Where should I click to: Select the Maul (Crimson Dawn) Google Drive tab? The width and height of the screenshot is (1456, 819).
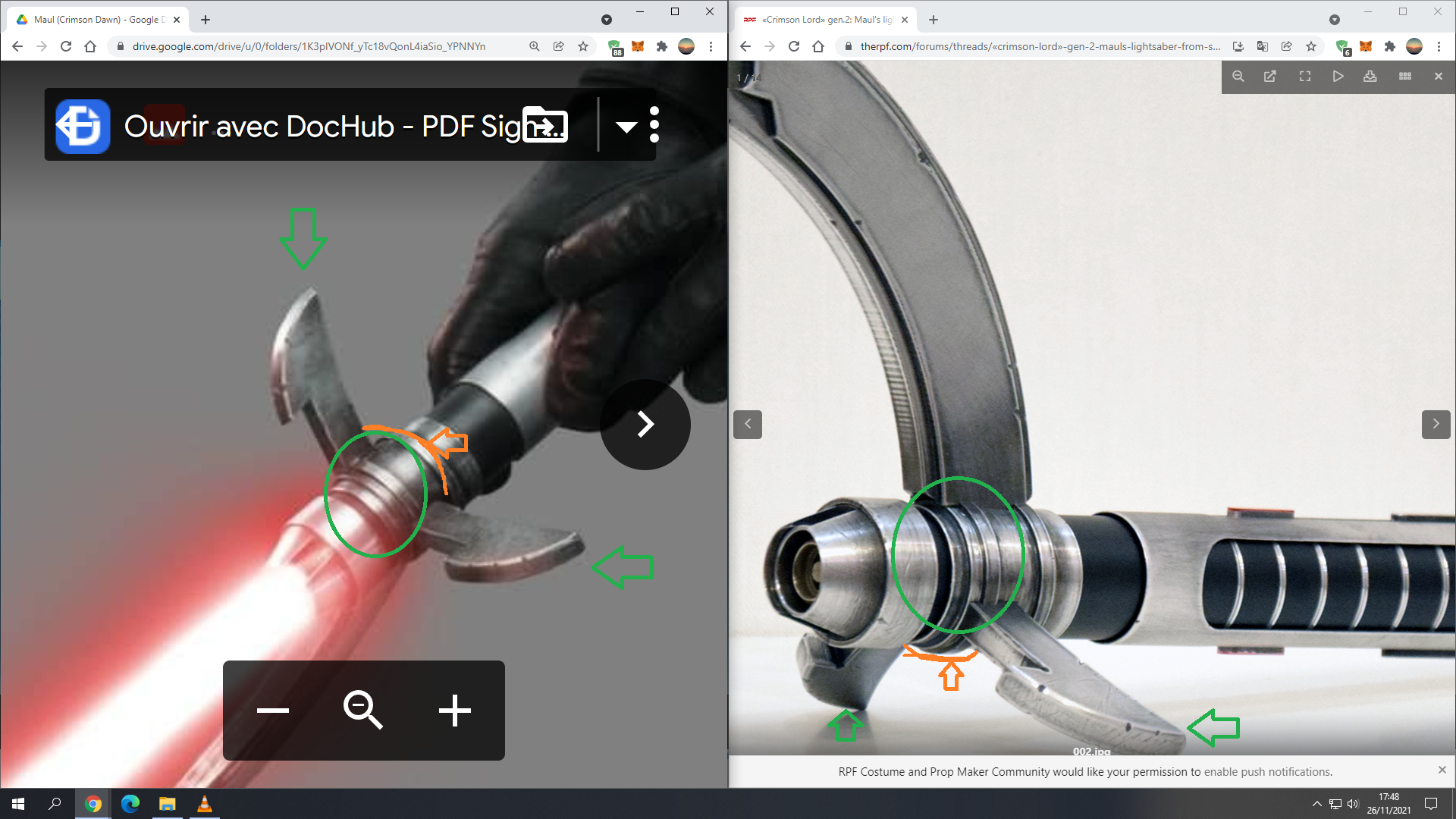click(99, 20)
